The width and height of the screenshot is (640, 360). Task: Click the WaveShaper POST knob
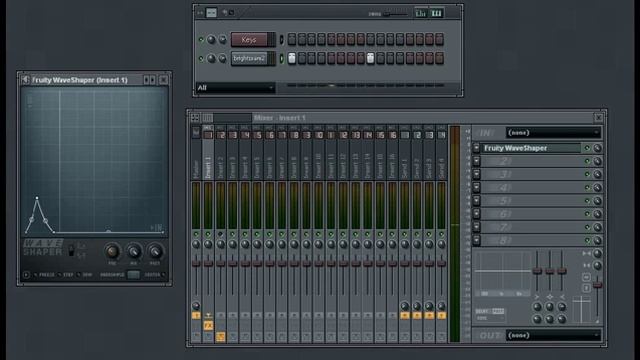[155, 252]
